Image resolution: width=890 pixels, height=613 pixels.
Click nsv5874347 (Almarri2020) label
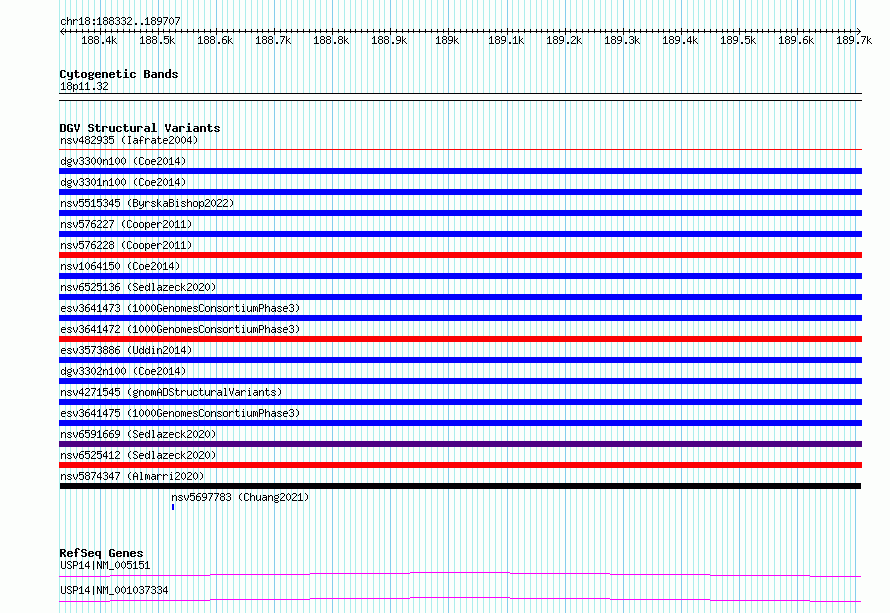point(132,476)
